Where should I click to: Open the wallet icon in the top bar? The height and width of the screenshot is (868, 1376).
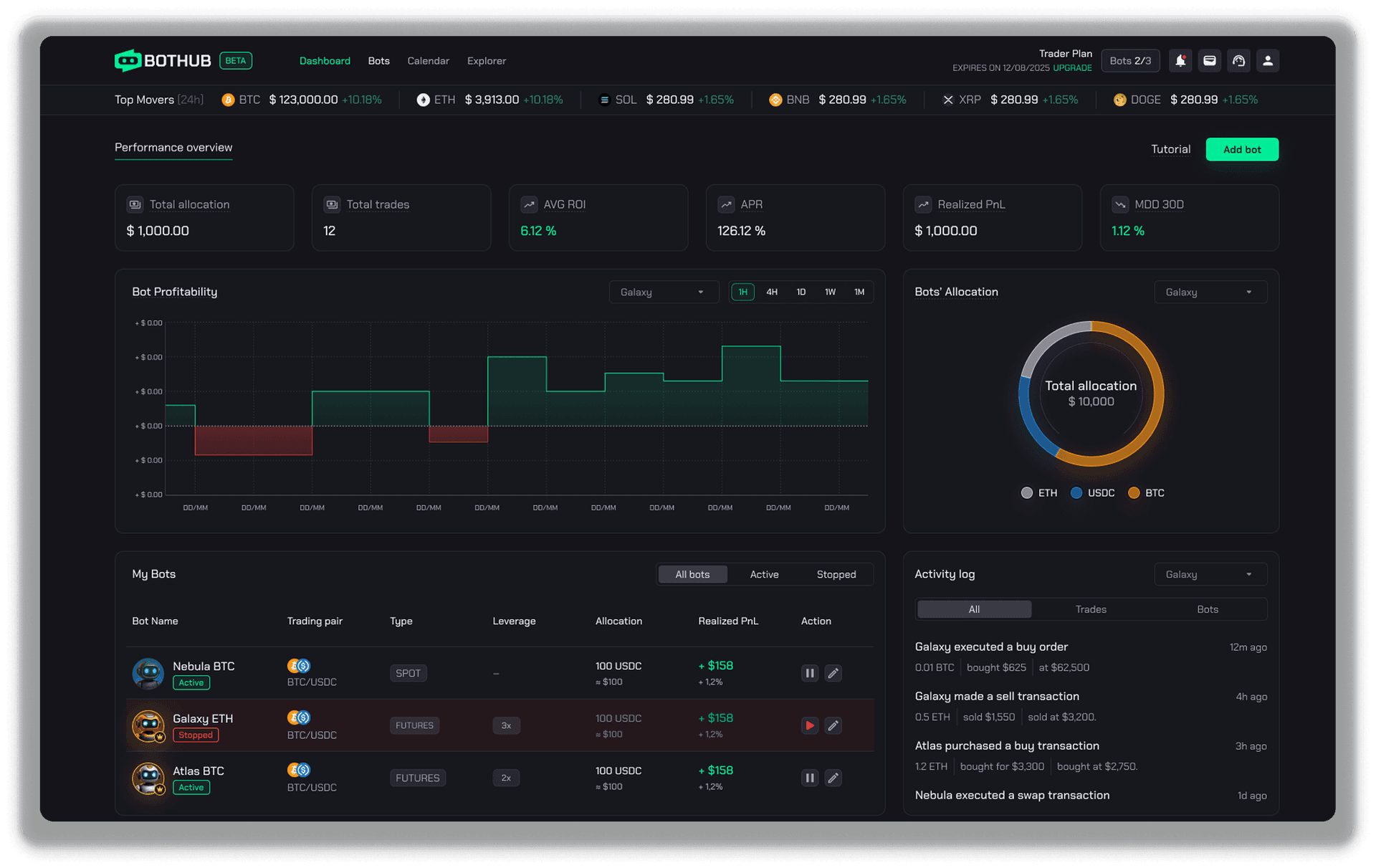coord(1210,61)
